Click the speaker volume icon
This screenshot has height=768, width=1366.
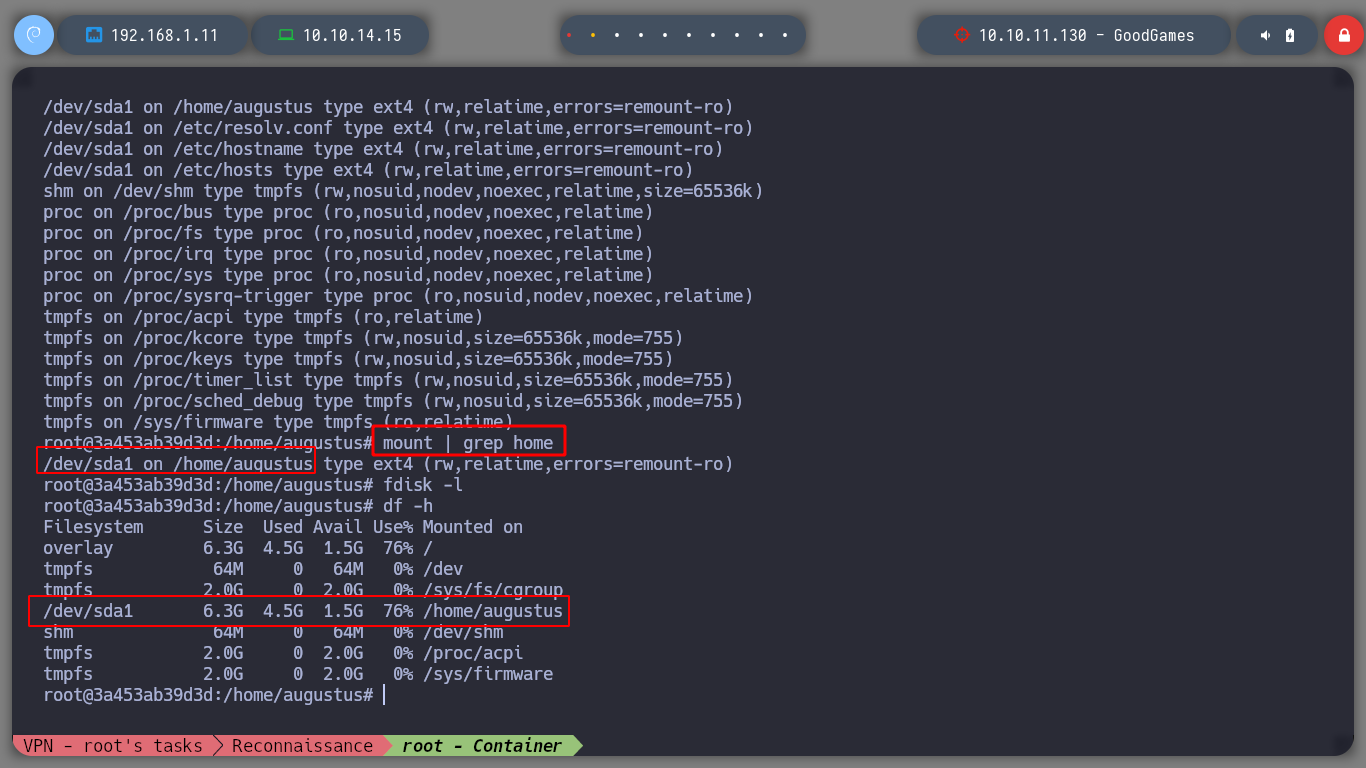click(1266, 35)
